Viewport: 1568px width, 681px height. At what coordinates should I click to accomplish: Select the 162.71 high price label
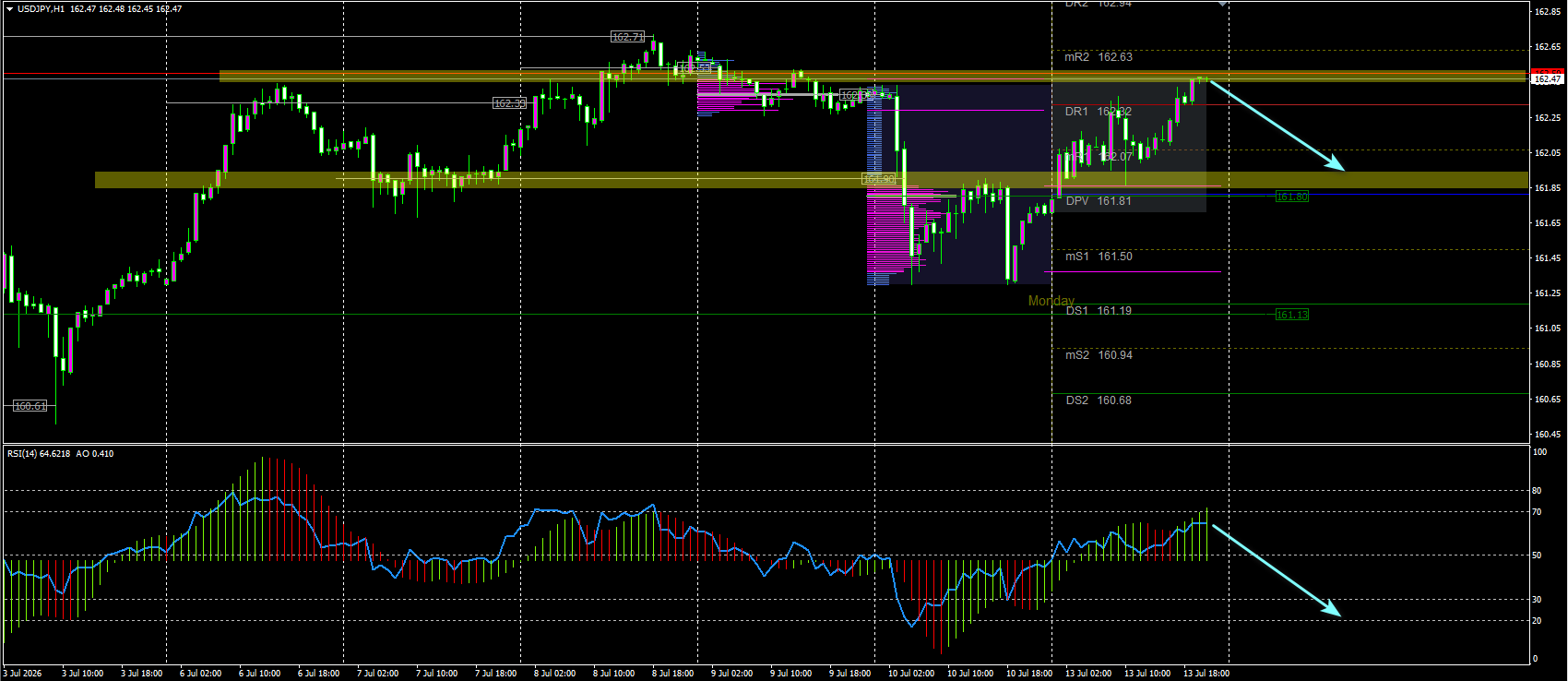(627, 37)
